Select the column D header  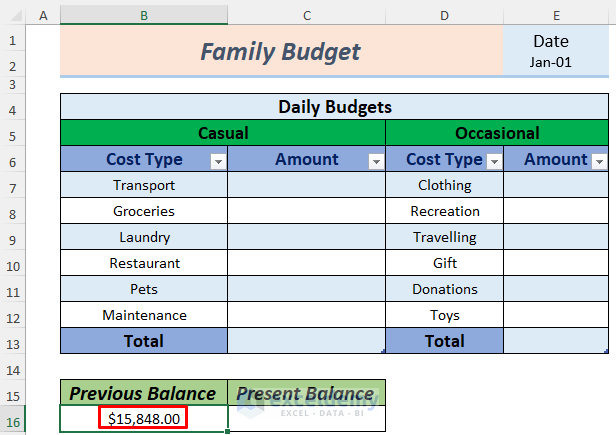[444, 16]
